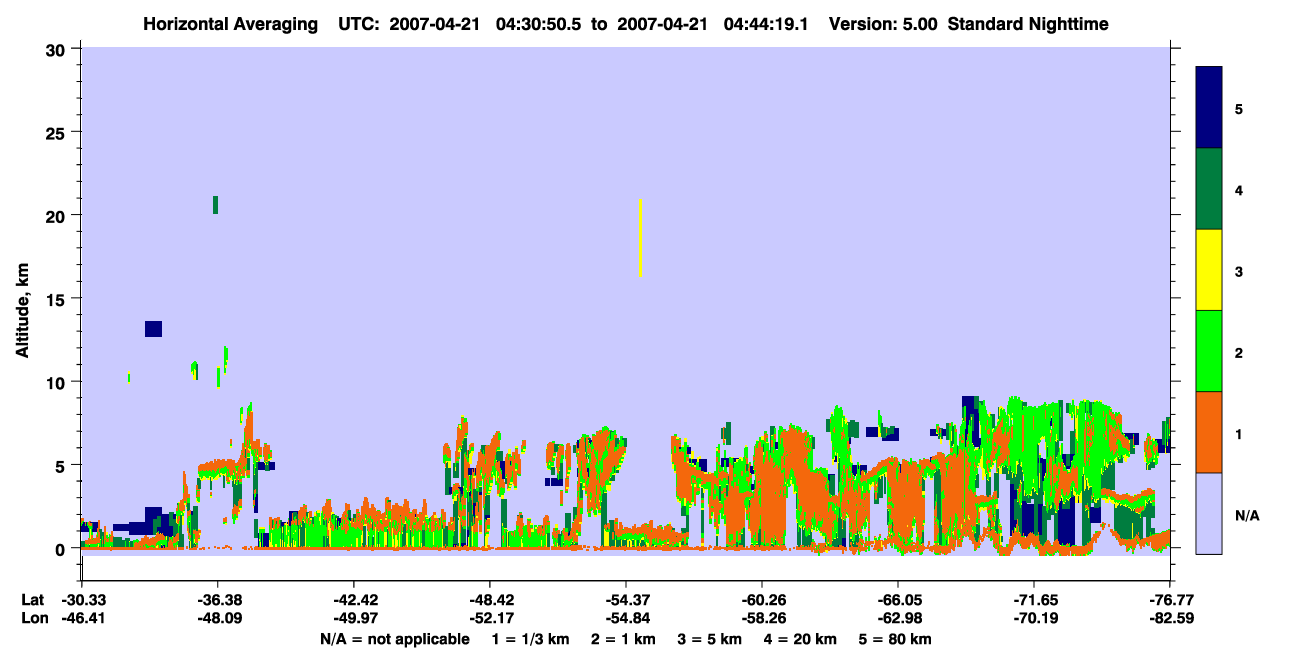Click 'N/A = not applicable' in the footer

[394, 639]
